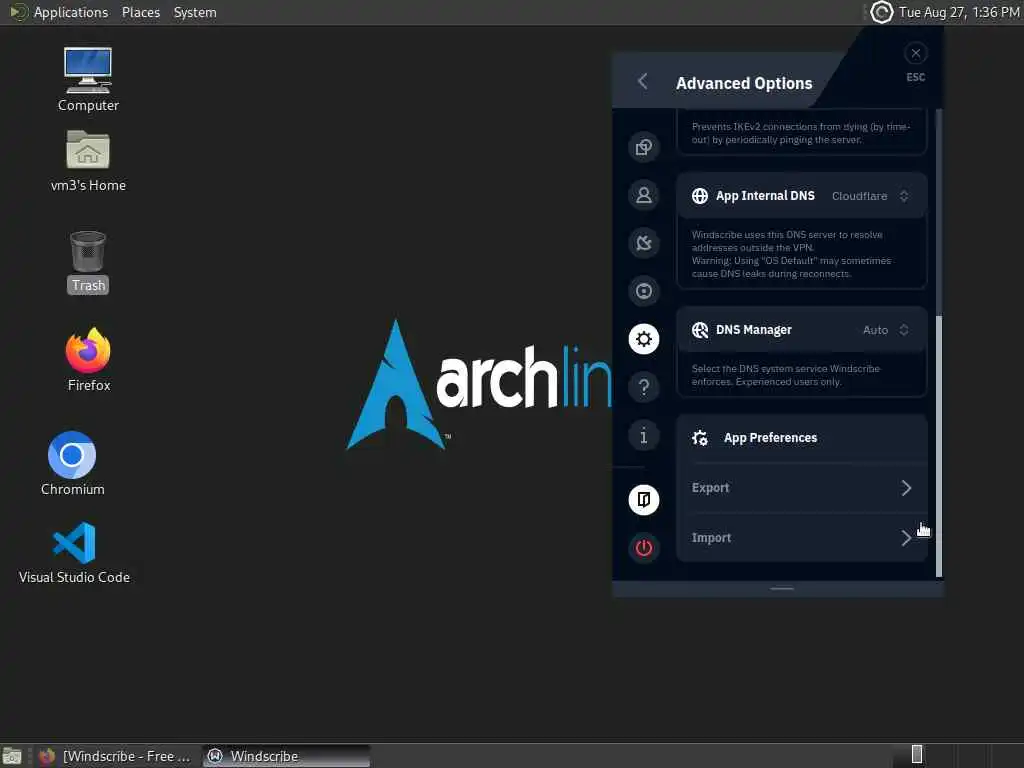Click the App Internal DNS label
Image resolution: width=1024 pixels, height=768 pixels.
pos(765,196)
